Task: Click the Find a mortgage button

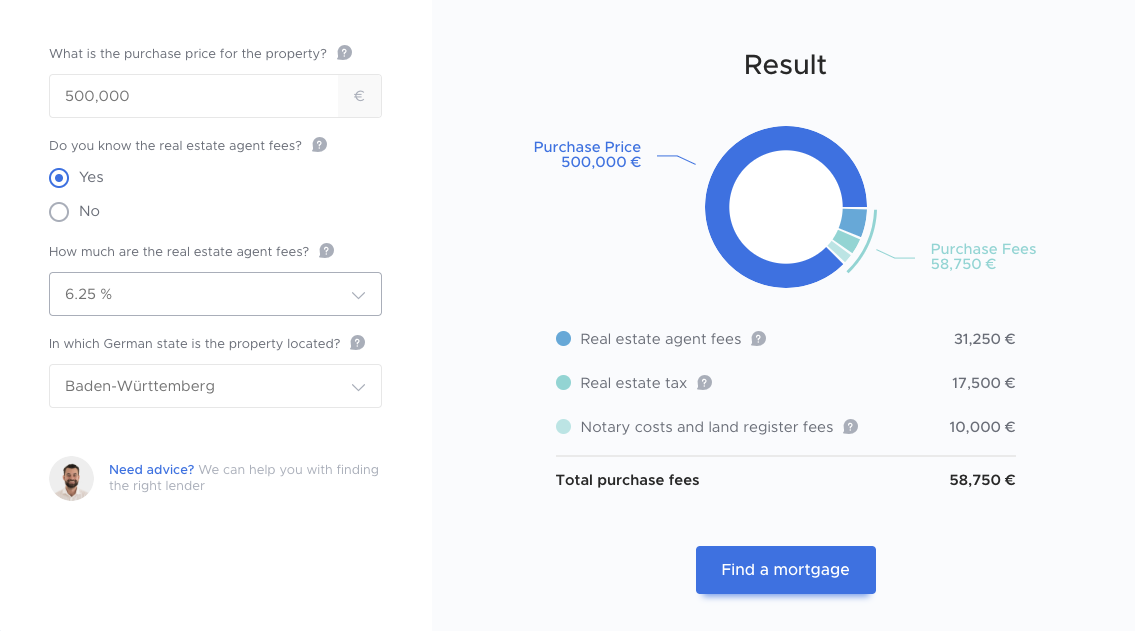Action: (785, 569)
